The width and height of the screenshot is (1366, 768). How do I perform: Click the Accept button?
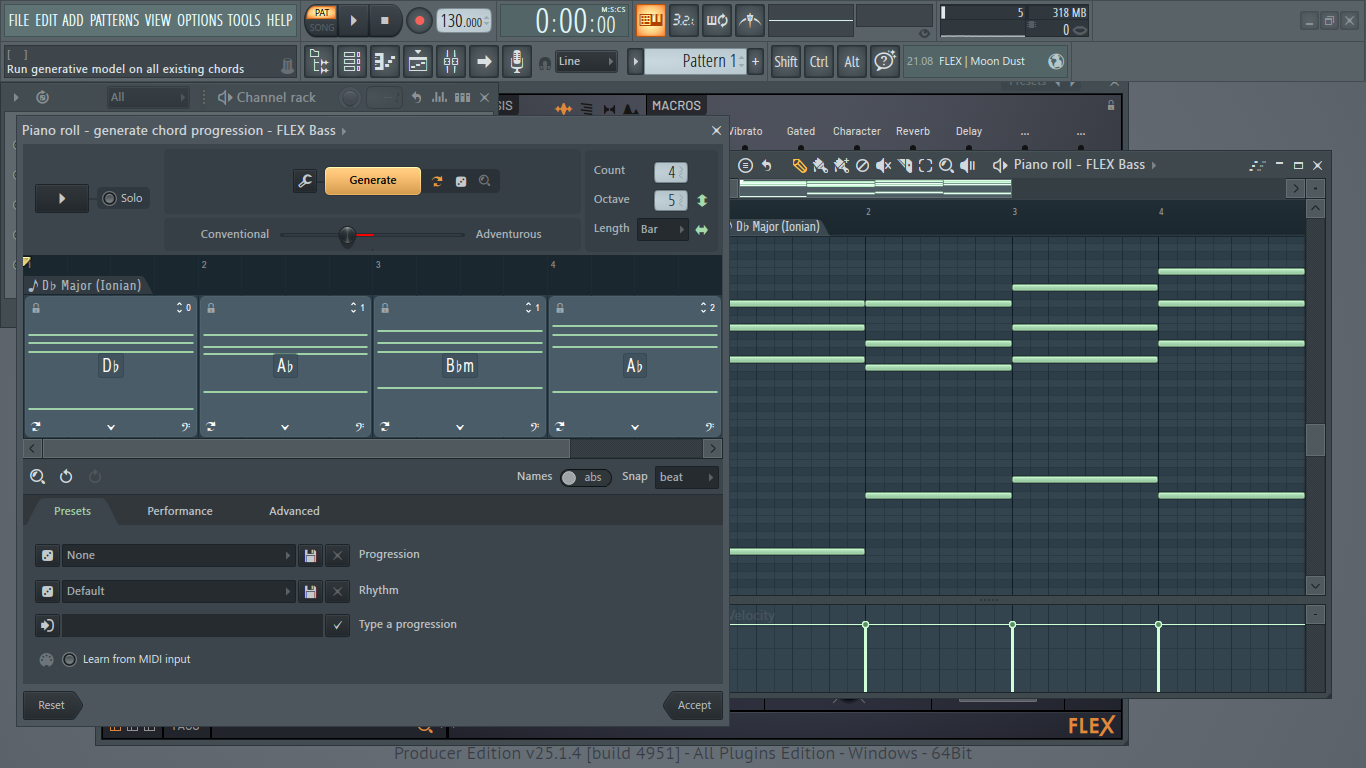pos(693,705)
